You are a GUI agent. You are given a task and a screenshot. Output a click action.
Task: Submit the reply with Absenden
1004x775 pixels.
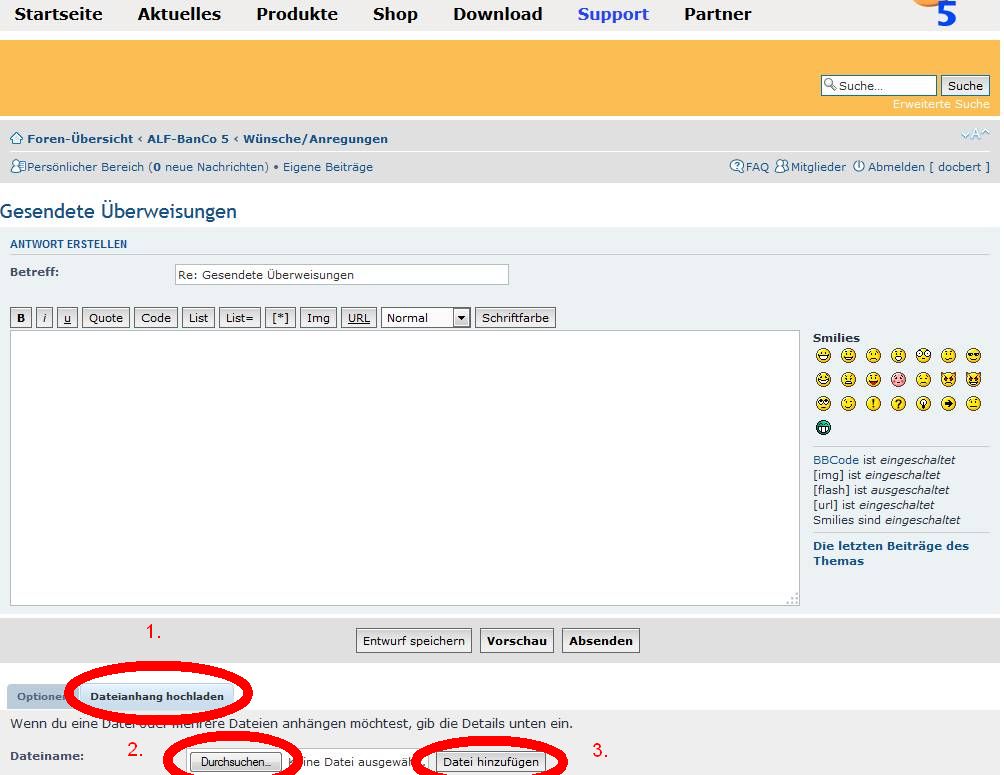tap(601, 640)
